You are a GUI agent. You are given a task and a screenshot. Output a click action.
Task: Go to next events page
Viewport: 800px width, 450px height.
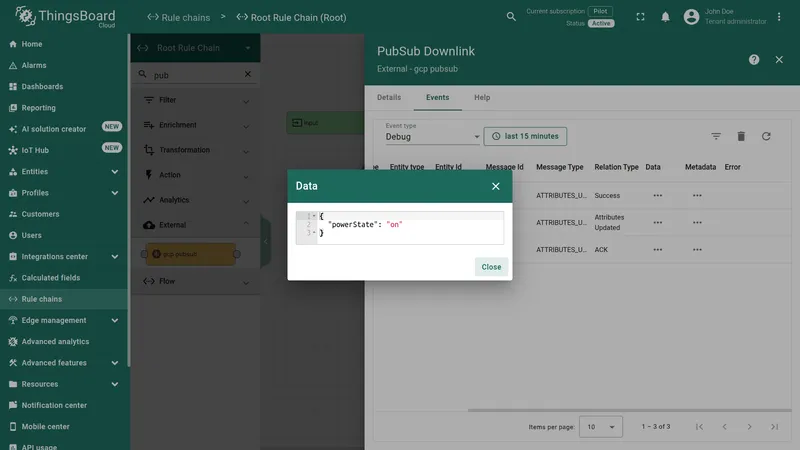click(x=749, y=427)
